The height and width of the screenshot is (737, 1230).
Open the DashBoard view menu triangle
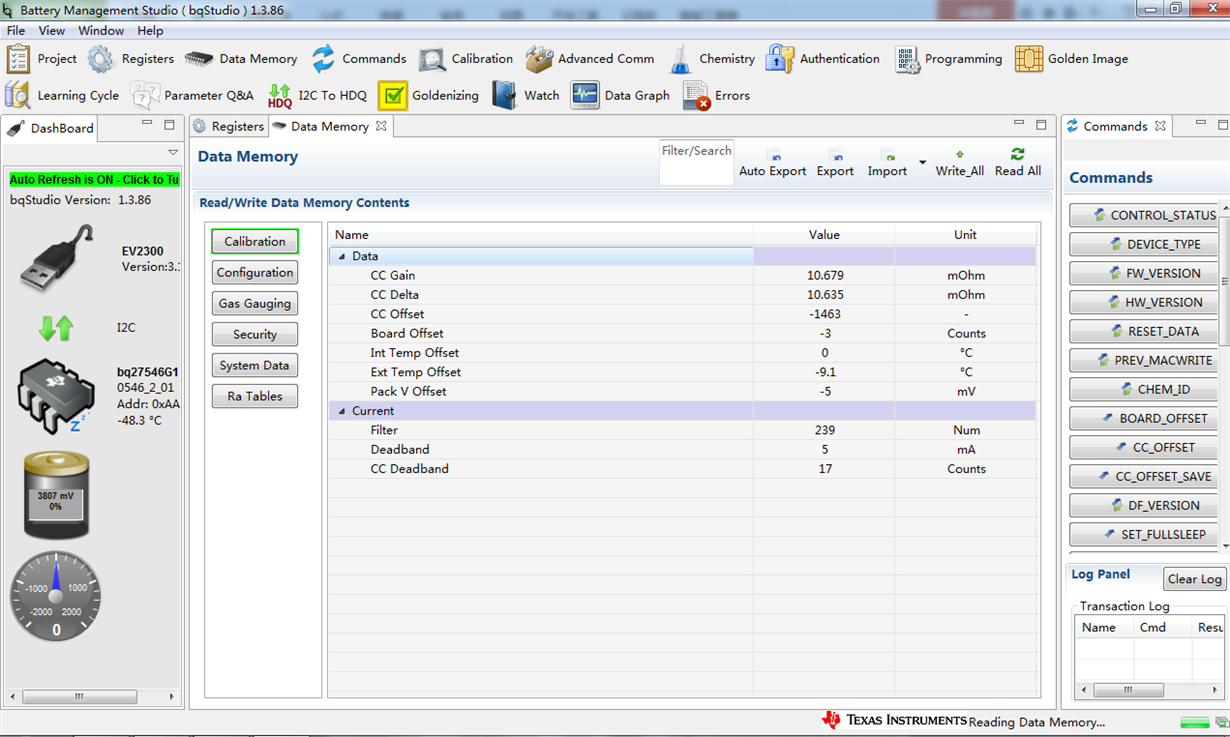173,153
